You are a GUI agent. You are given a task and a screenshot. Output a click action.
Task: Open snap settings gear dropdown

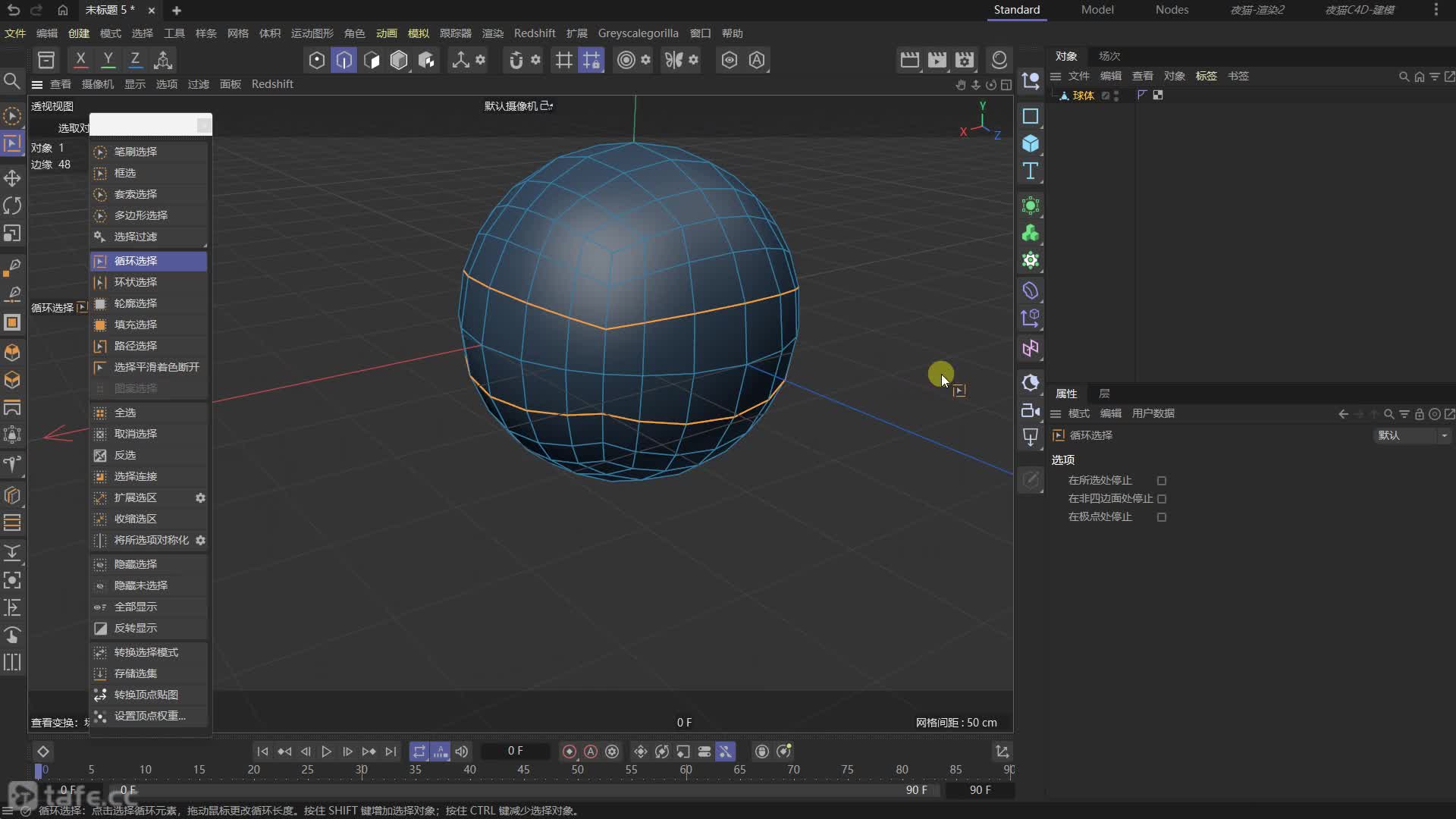coord(535,60)
